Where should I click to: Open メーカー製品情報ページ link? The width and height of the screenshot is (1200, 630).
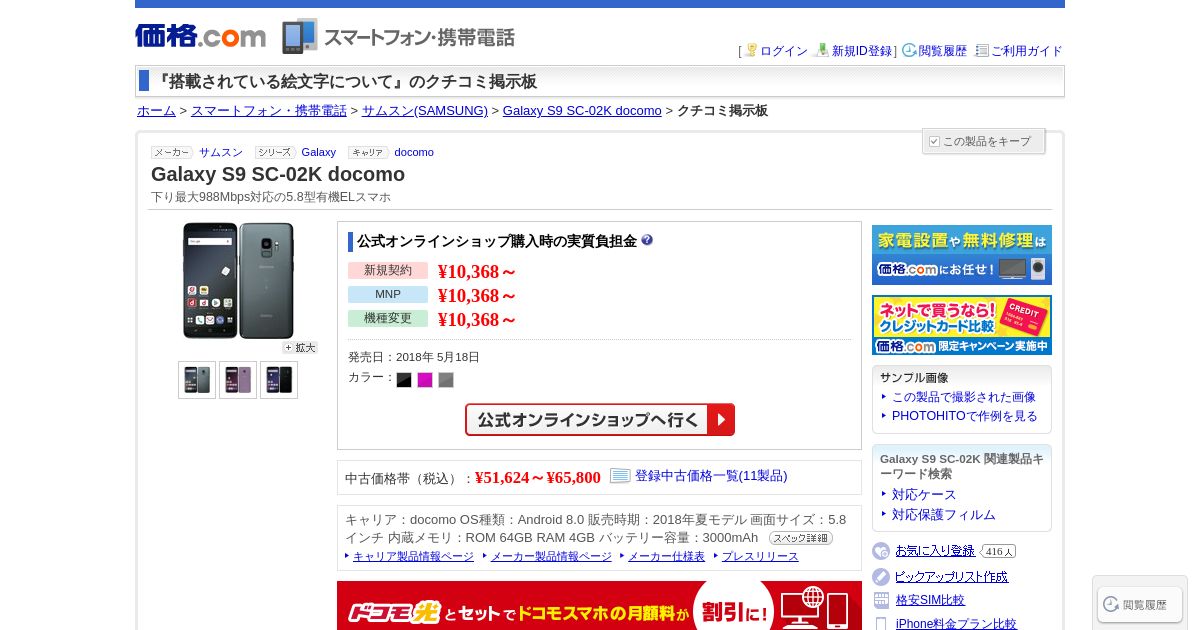pyautogui.click(x=551, y=557)
